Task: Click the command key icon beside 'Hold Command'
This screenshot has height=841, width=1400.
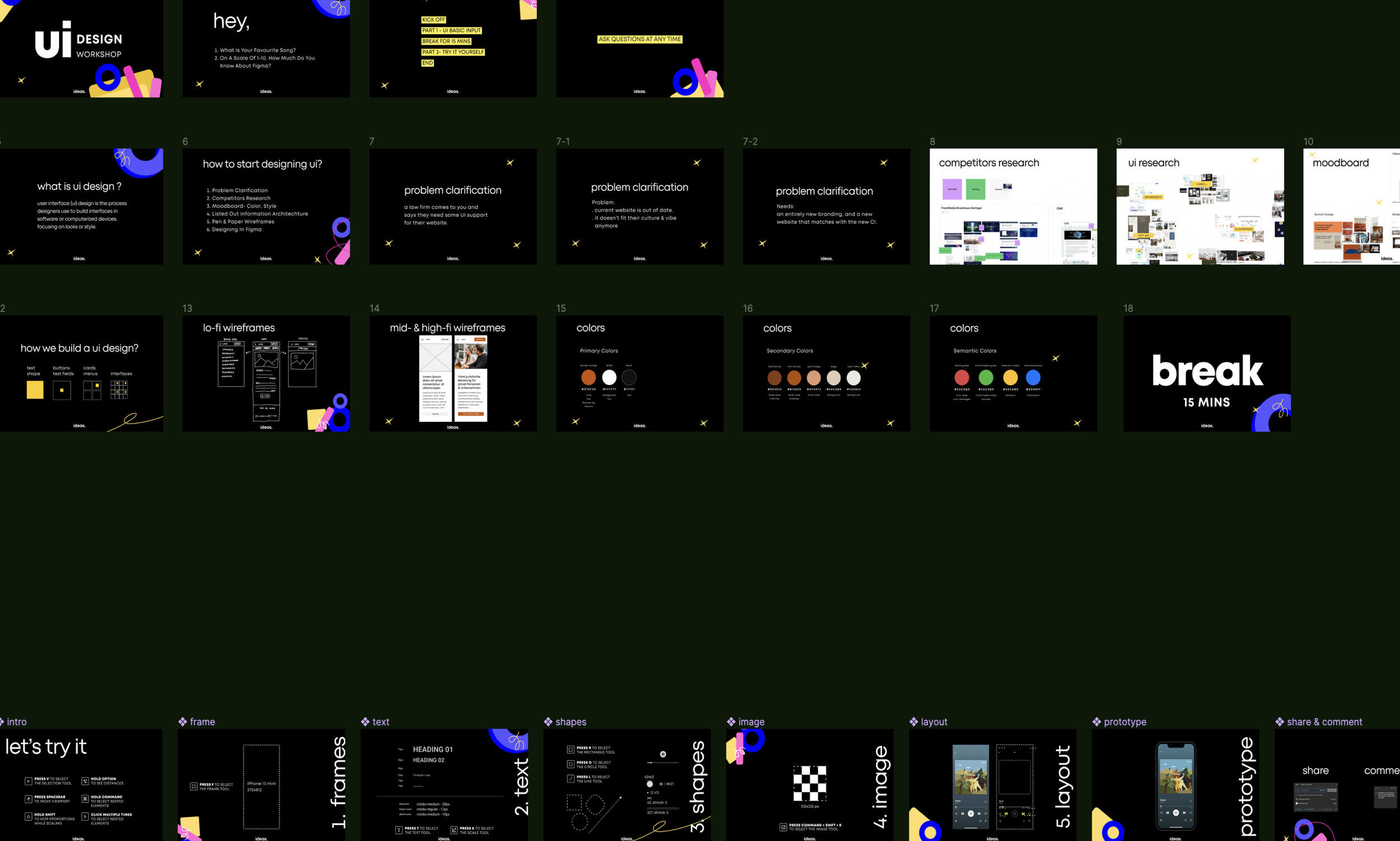Action: (85, 799)
